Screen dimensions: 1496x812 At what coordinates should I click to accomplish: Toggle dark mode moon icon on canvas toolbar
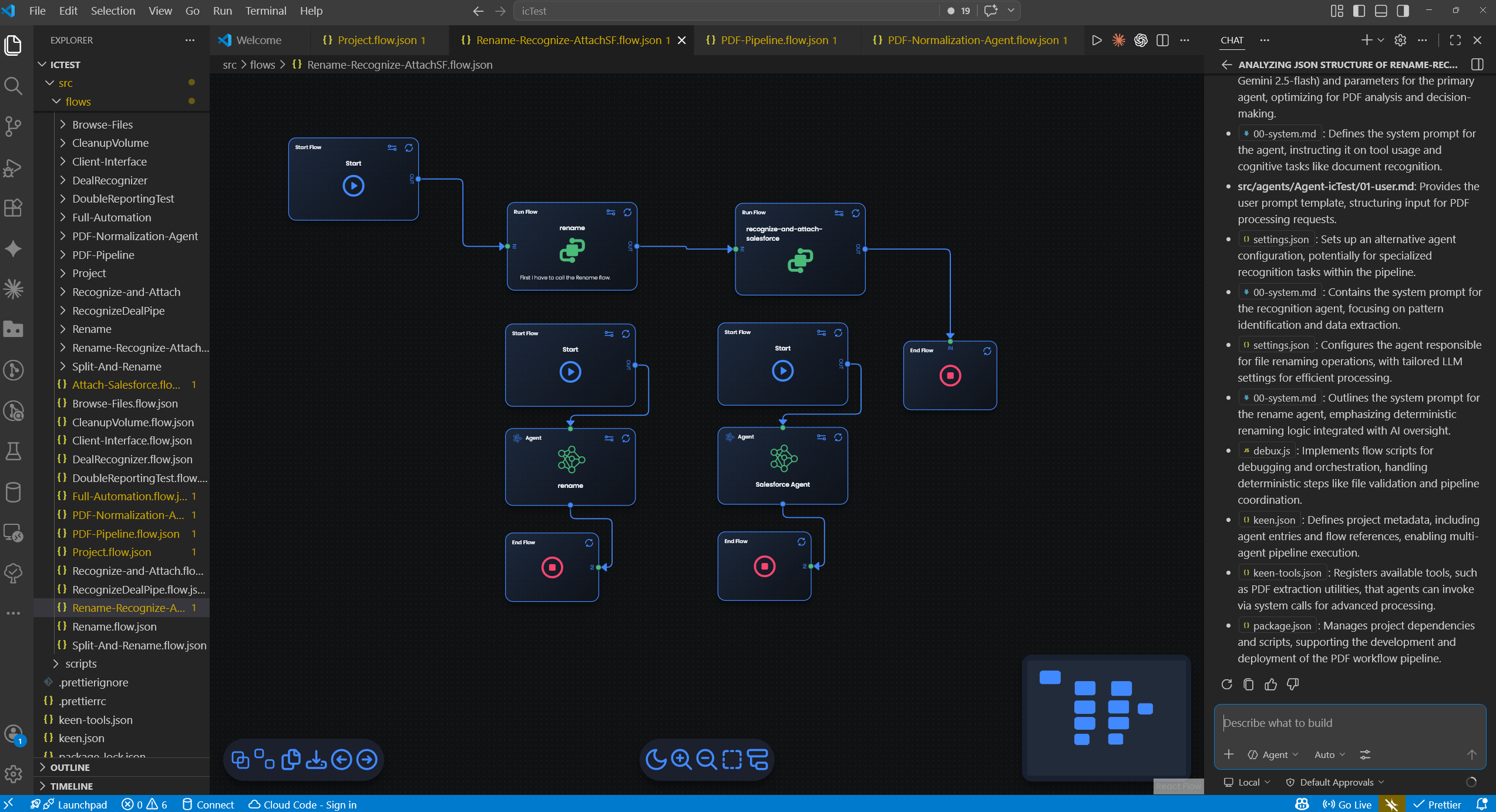pyautogui.click(x=655, y=760)
